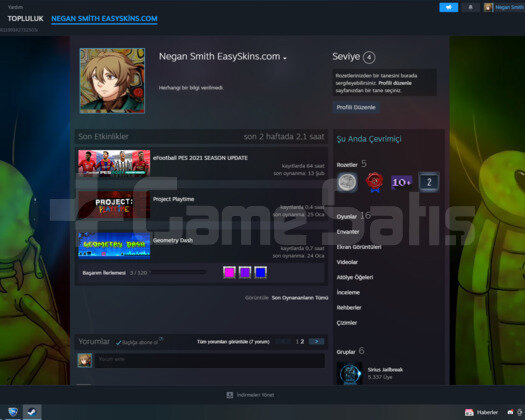Select the purple 10+ badge
The width and height of the screenshot is (525, 420).
pyautogui.click(x=401, y=182)
